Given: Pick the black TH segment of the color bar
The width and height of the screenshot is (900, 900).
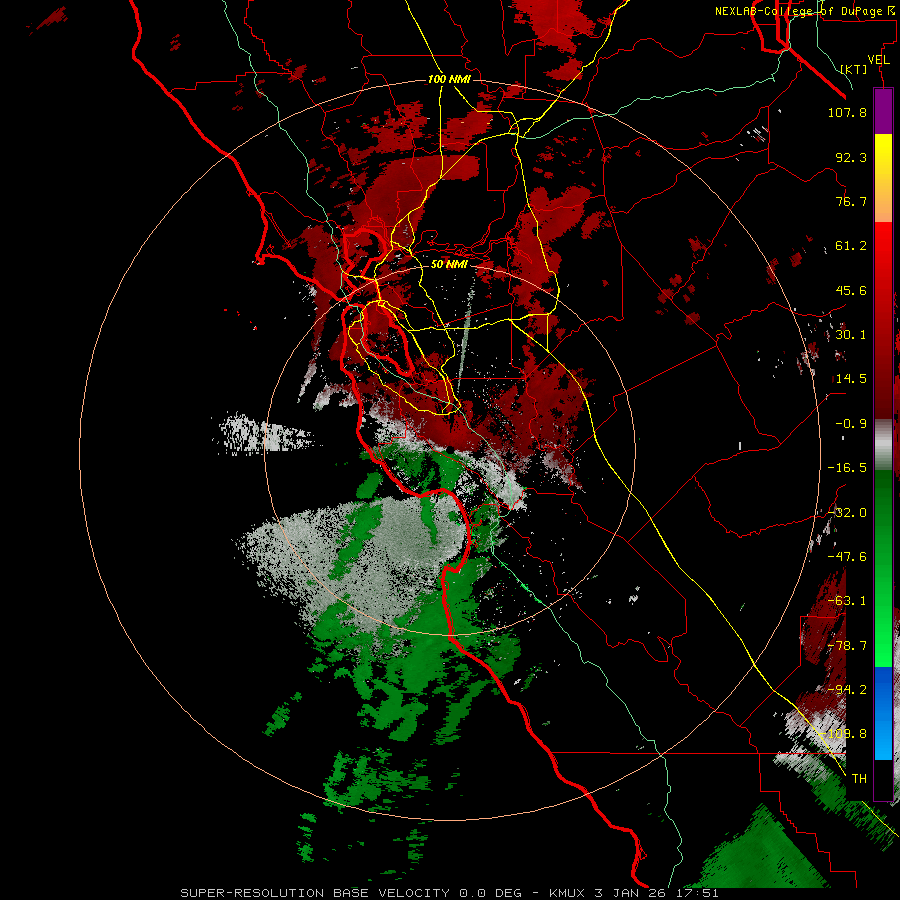Looking at the screenshot, I should pyautogui.click(x=883, y=779).
